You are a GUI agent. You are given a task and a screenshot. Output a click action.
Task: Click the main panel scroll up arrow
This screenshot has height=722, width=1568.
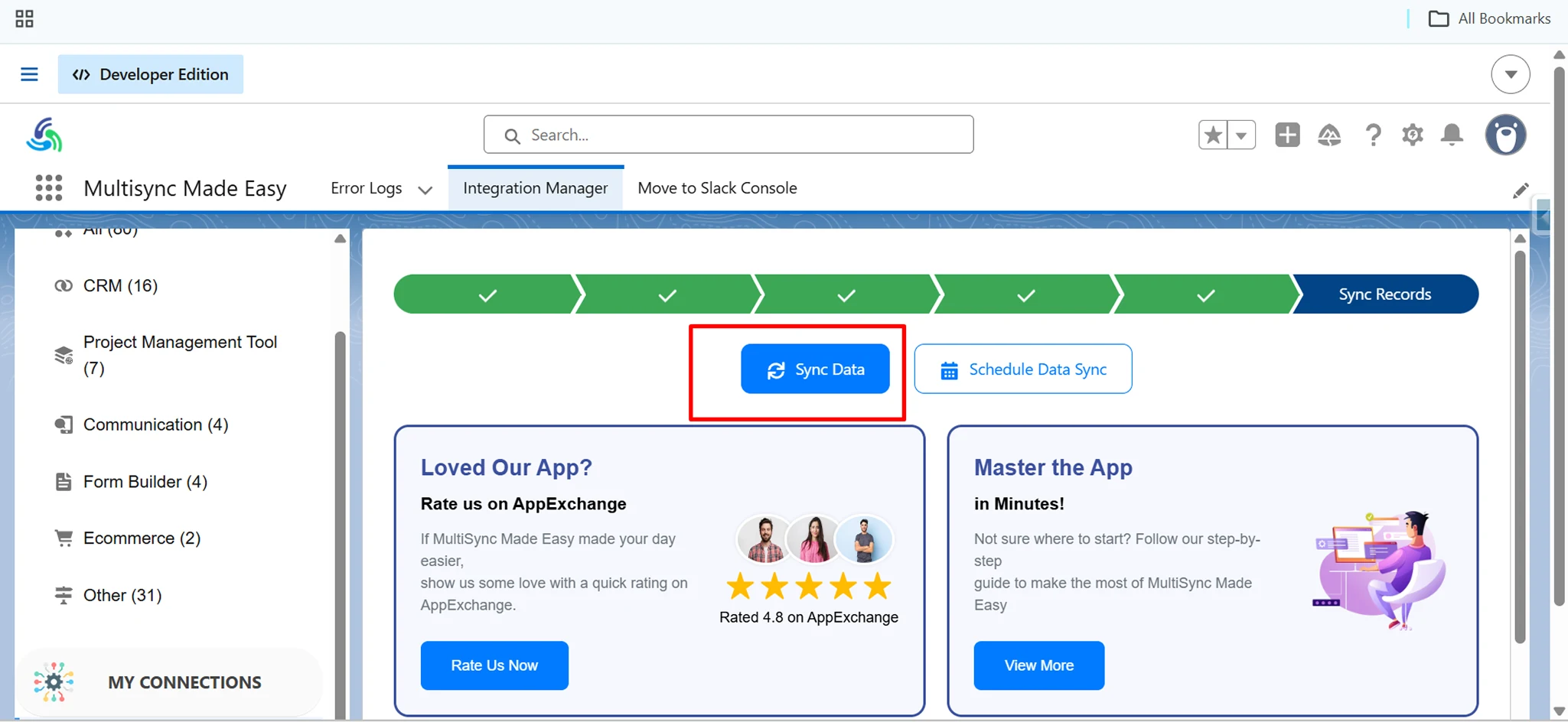point(1520,239)
